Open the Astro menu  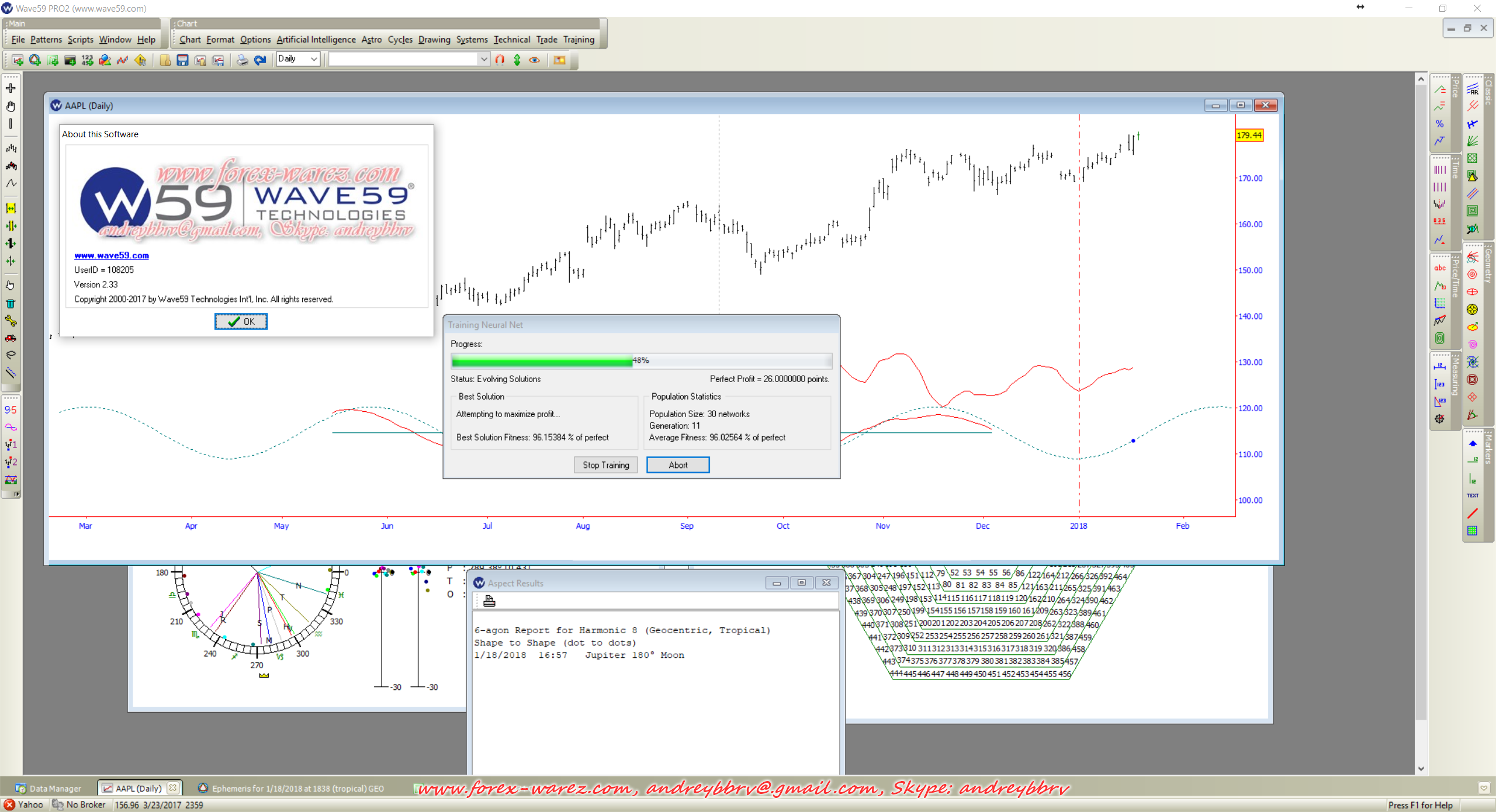coord(371,40)
